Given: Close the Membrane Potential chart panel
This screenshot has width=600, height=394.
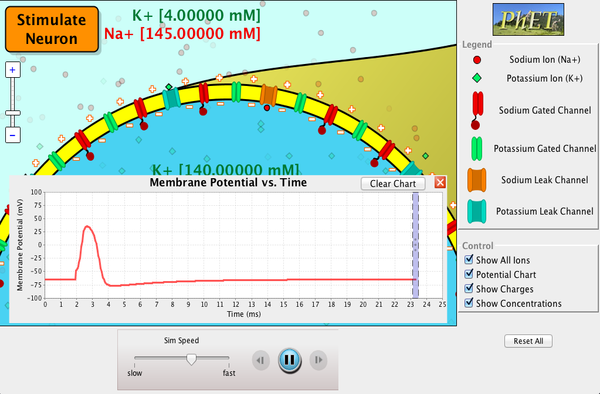Looking at the screenshot, I should click(440, 182).
